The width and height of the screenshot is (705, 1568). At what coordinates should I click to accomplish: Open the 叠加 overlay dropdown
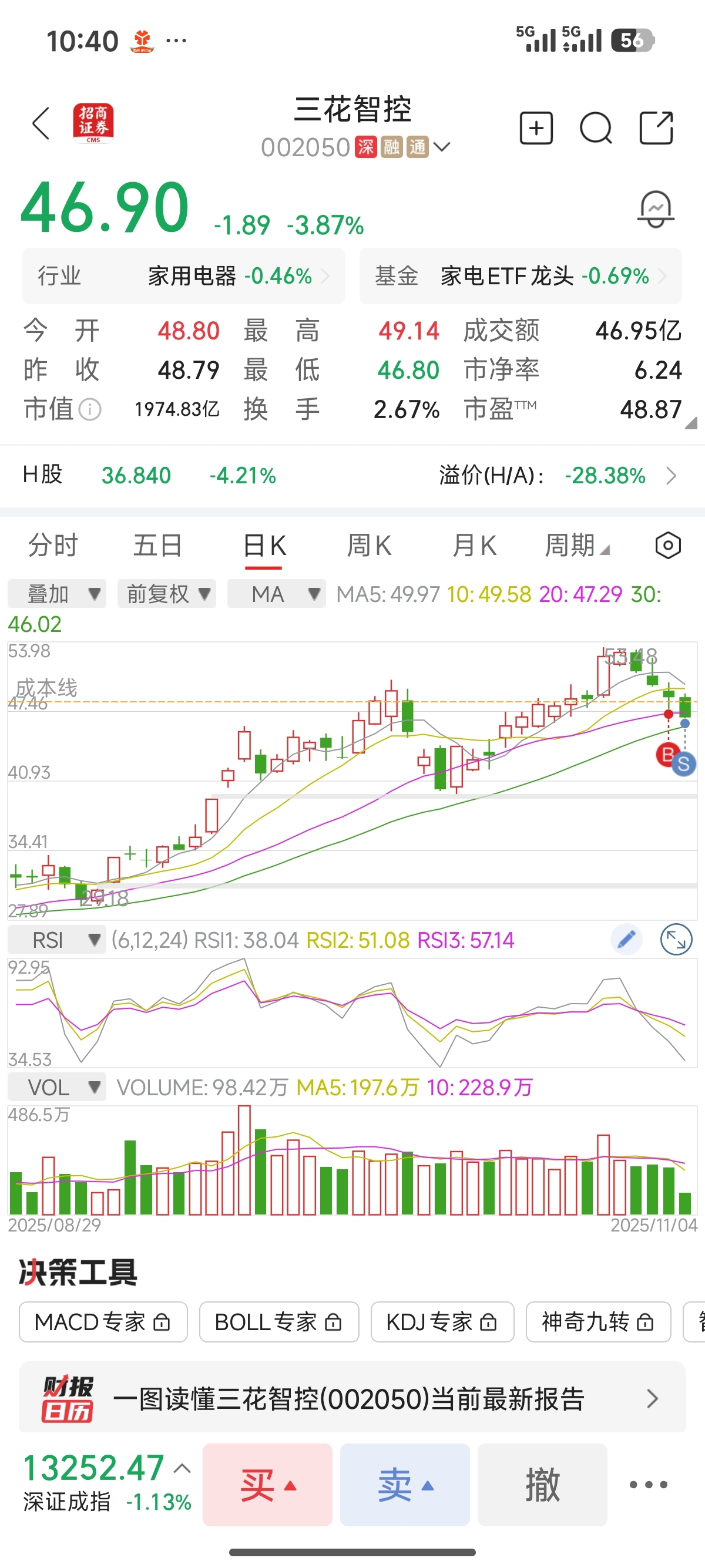click(56, 594)
